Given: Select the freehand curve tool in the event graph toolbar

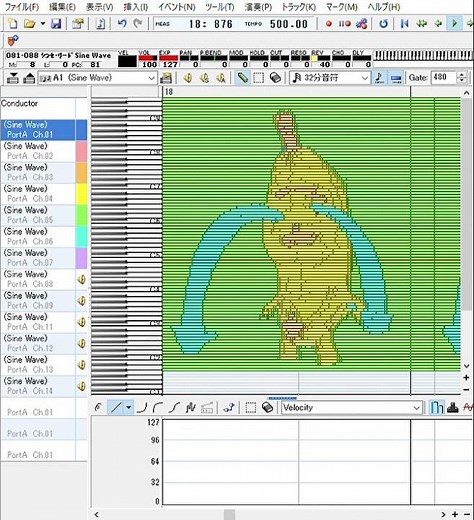Looking at the screenshot, I should pos(98,407).
